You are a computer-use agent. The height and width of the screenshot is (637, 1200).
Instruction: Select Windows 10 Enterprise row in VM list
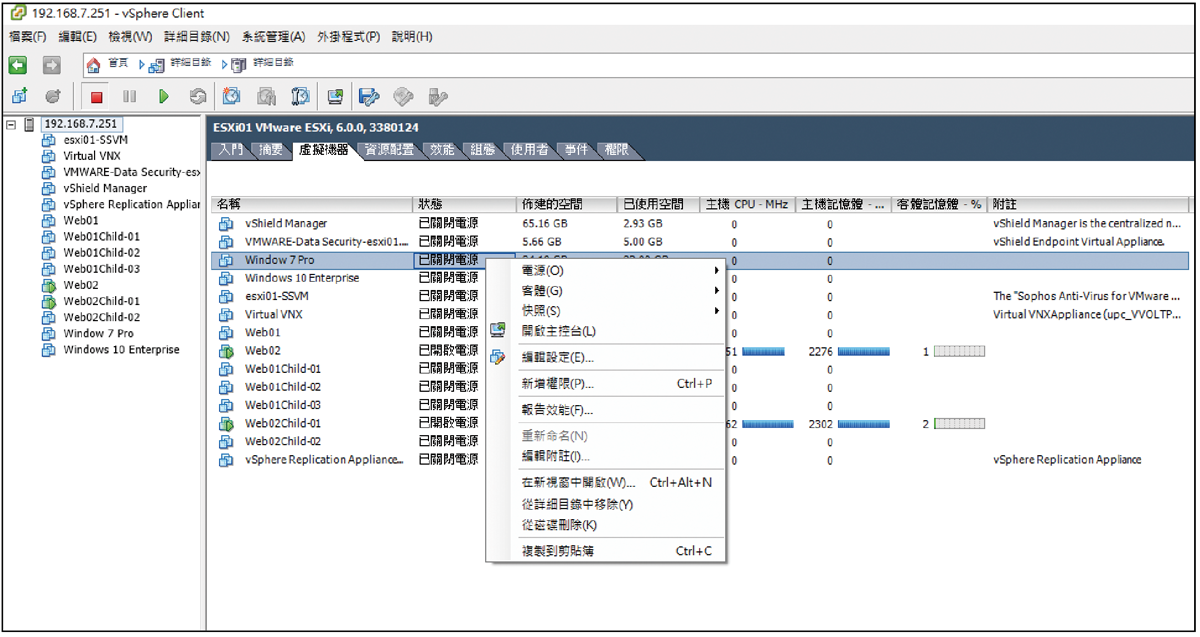702,278
